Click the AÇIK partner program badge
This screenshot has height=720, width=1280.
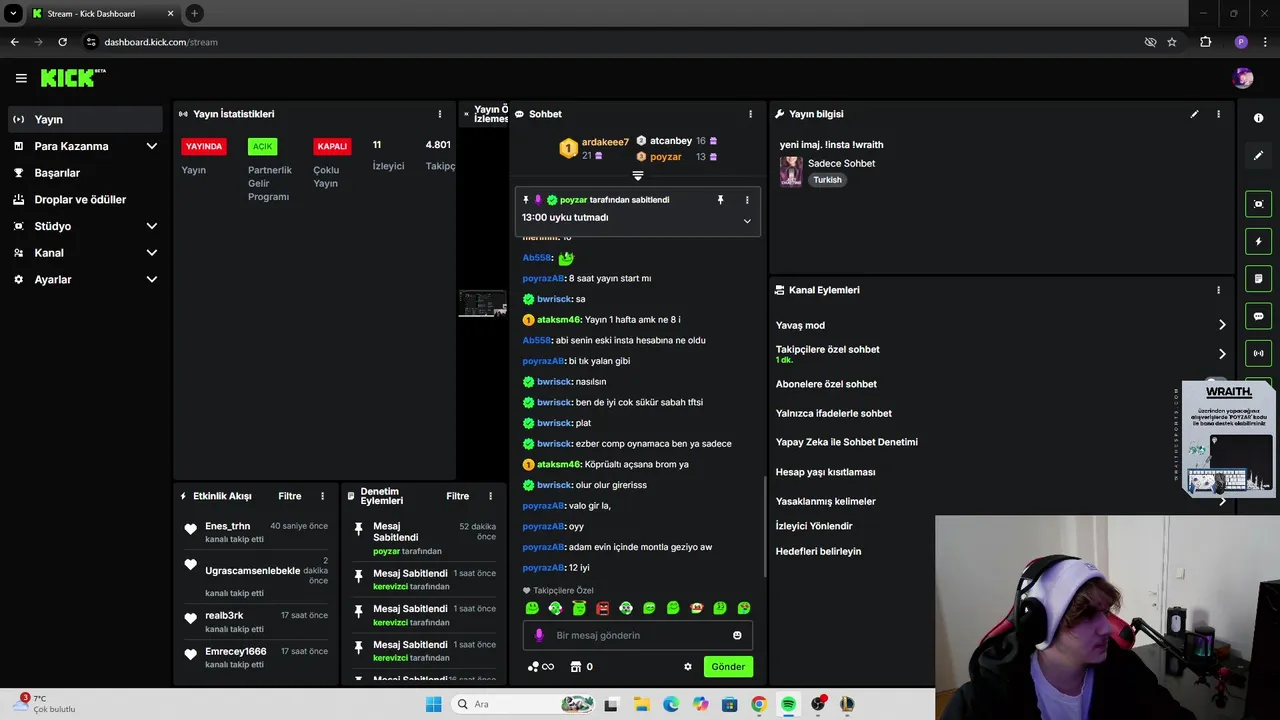[x=262, y=146]
